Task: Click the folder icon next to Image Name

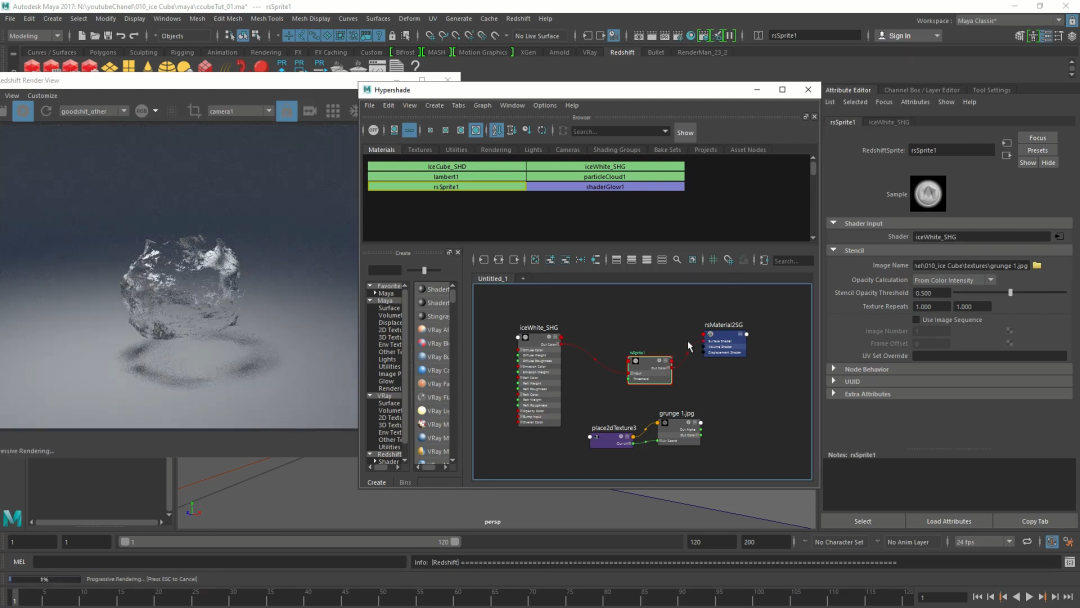Action: click(x=1037, y=265)
